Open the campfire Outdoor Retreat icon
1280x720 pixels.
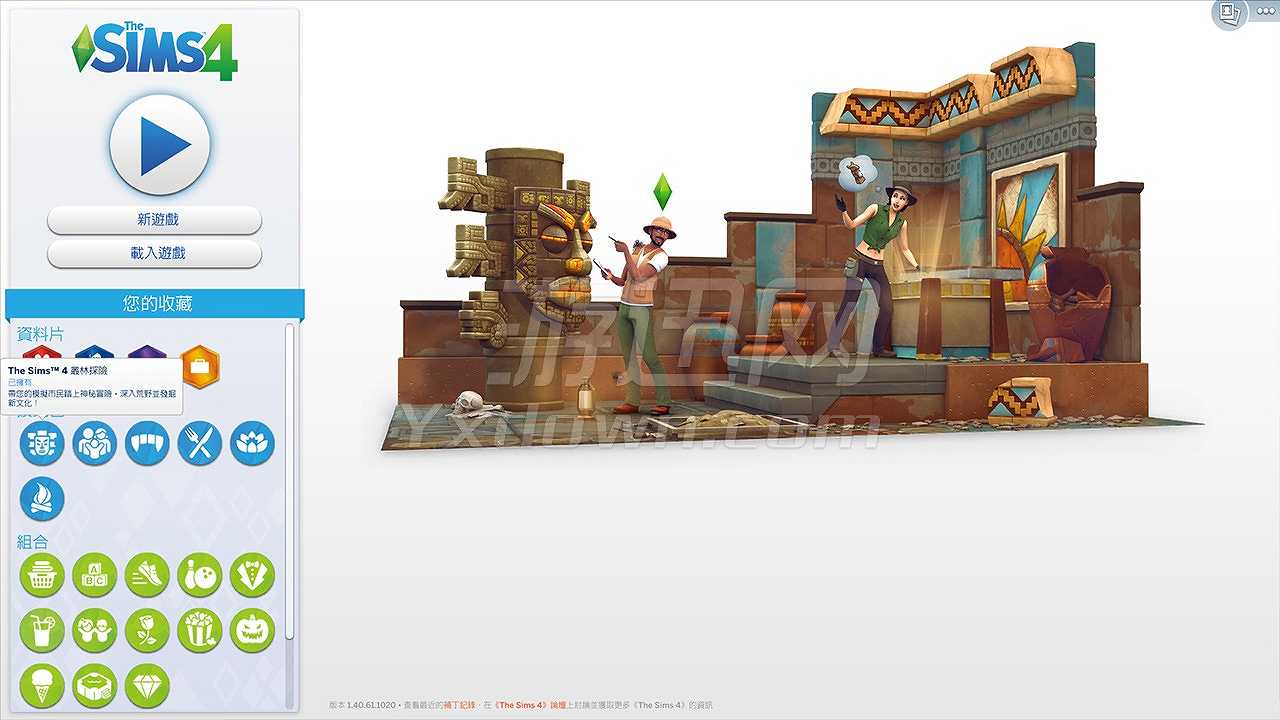point(42,499)
